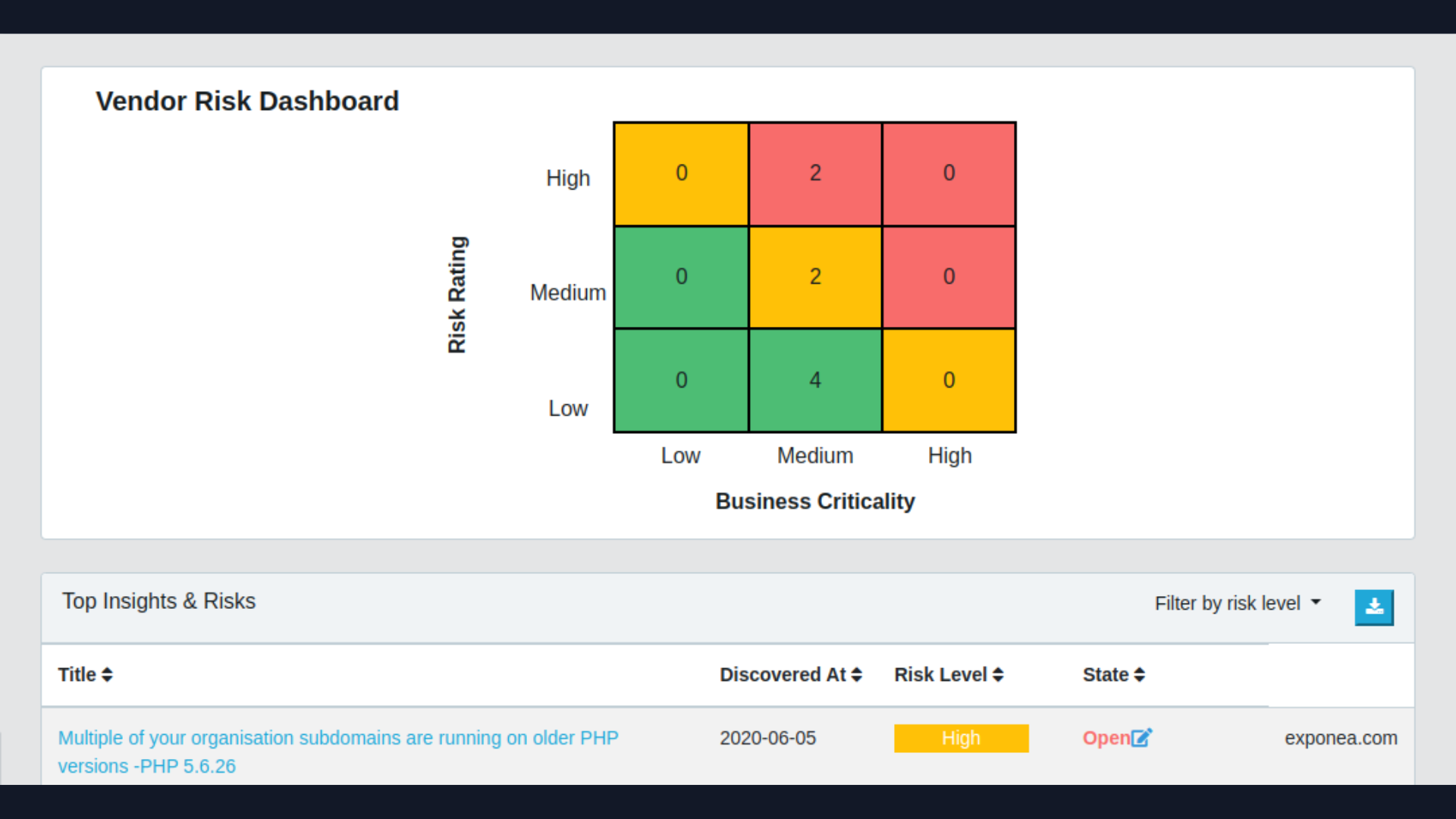Sort by the Discovered At column

(x=857, y=674)
